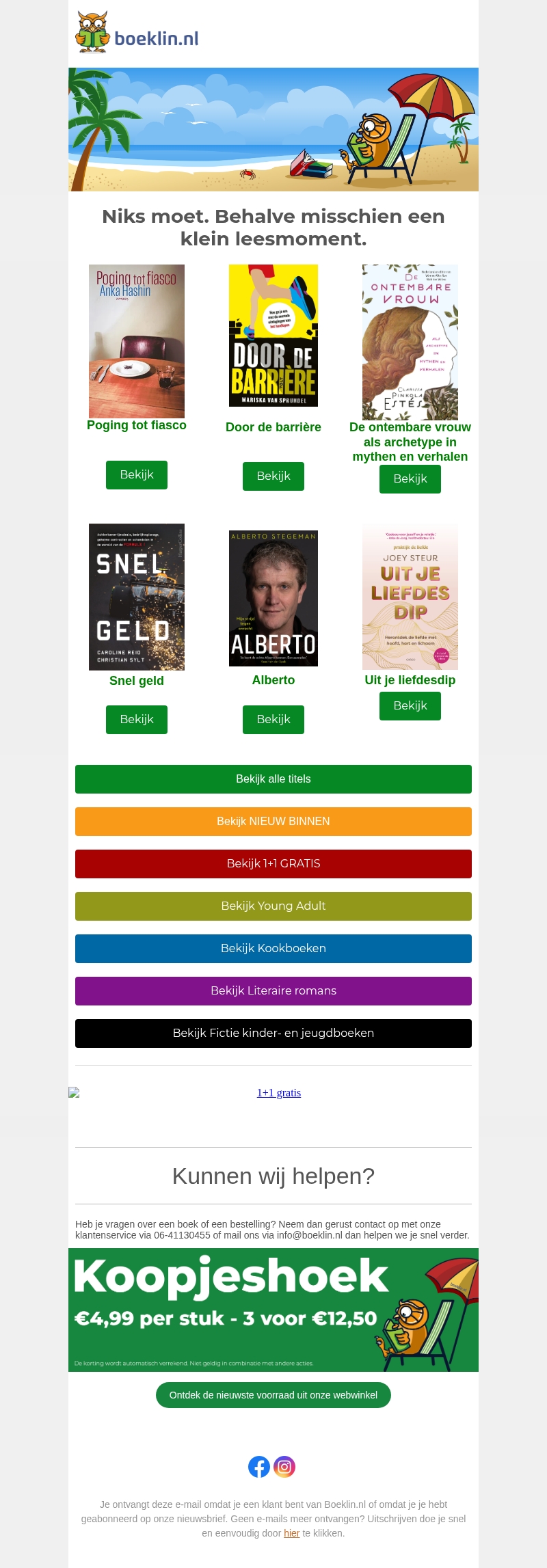Image resolution: width=547 pixels, height=1568 pixels.
Task: Open the Facebook icon link
Action: tap(259, 1466)
